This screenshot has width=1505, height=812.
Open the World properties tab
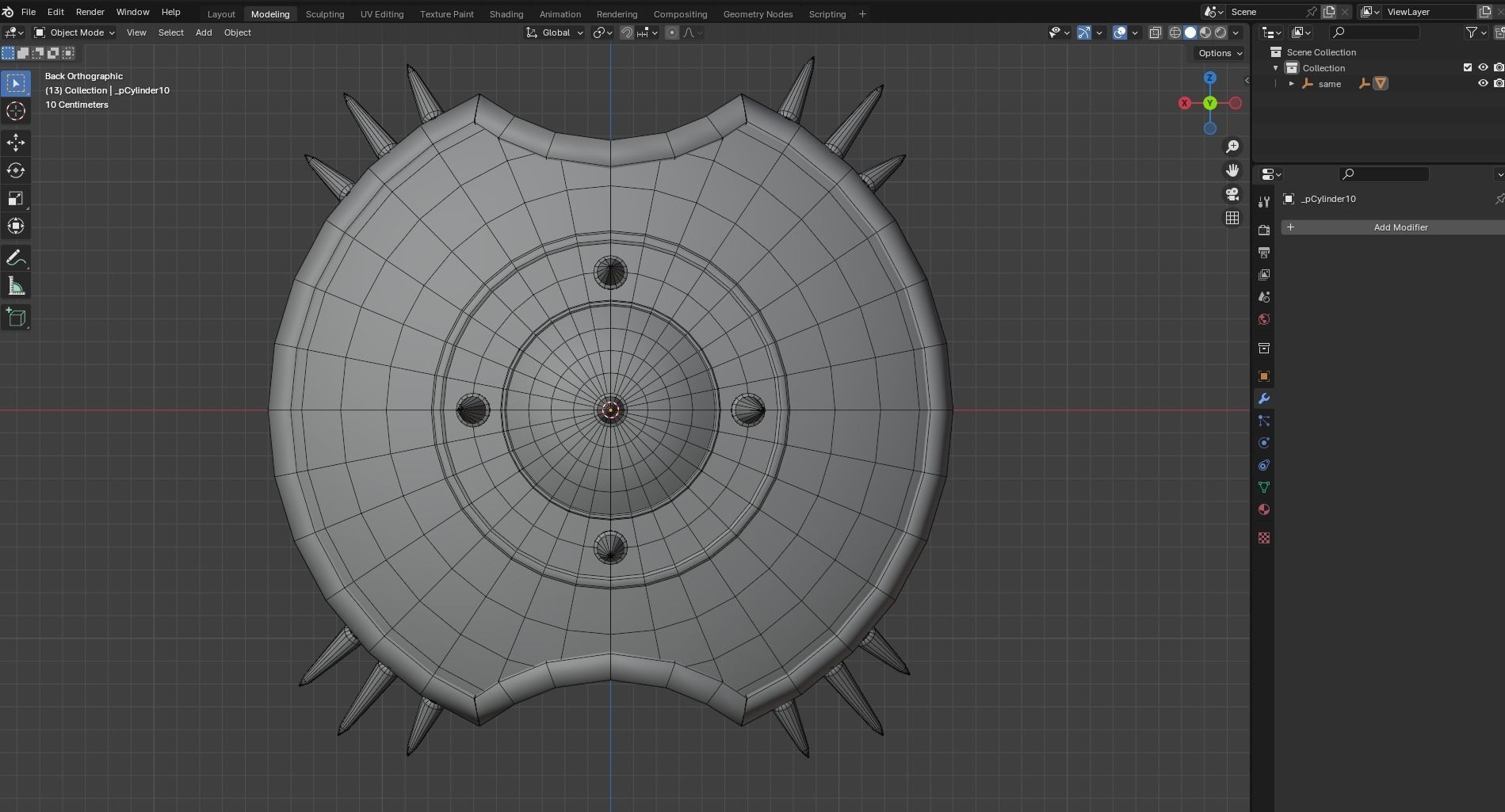(1264, 319)
